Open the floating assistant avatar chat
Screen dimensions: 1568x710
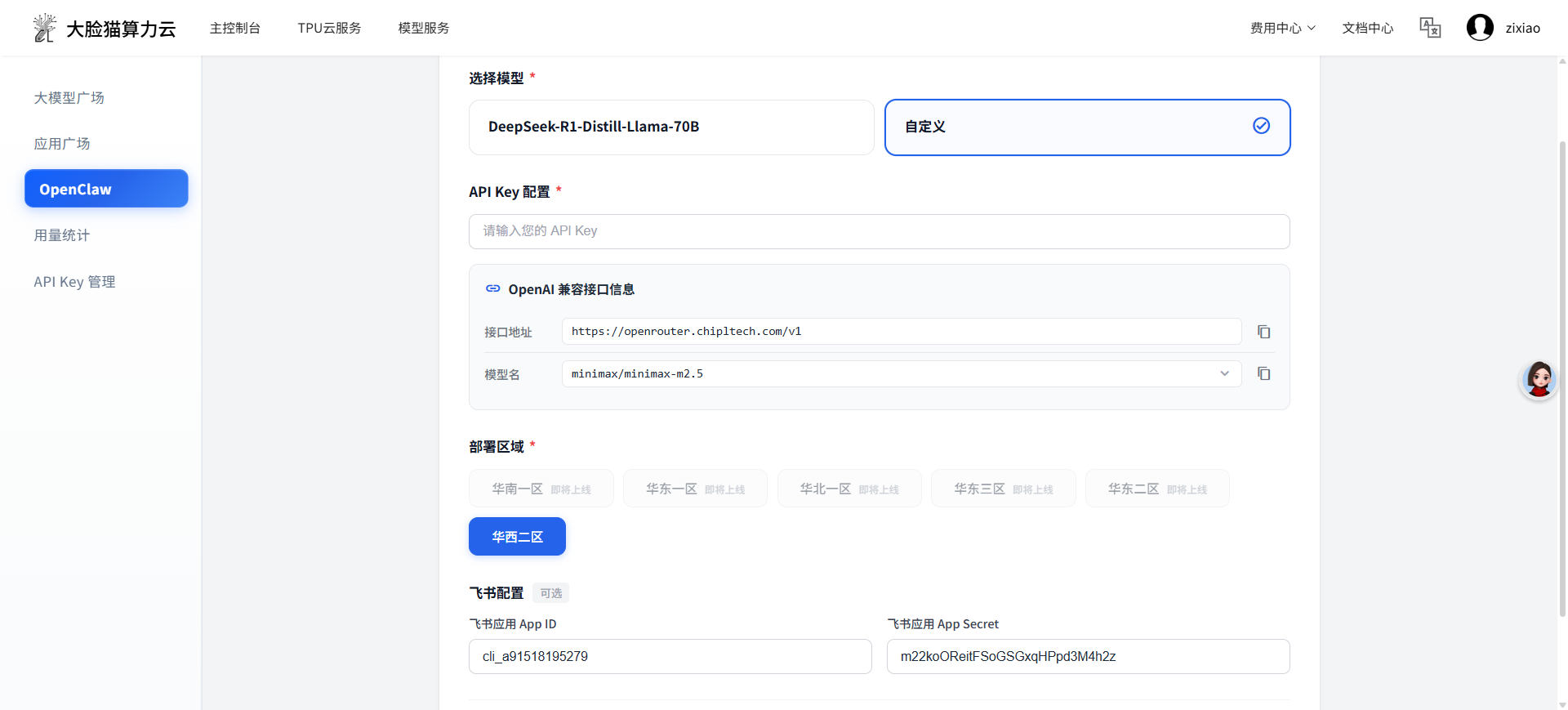(x=1539, y=380)
